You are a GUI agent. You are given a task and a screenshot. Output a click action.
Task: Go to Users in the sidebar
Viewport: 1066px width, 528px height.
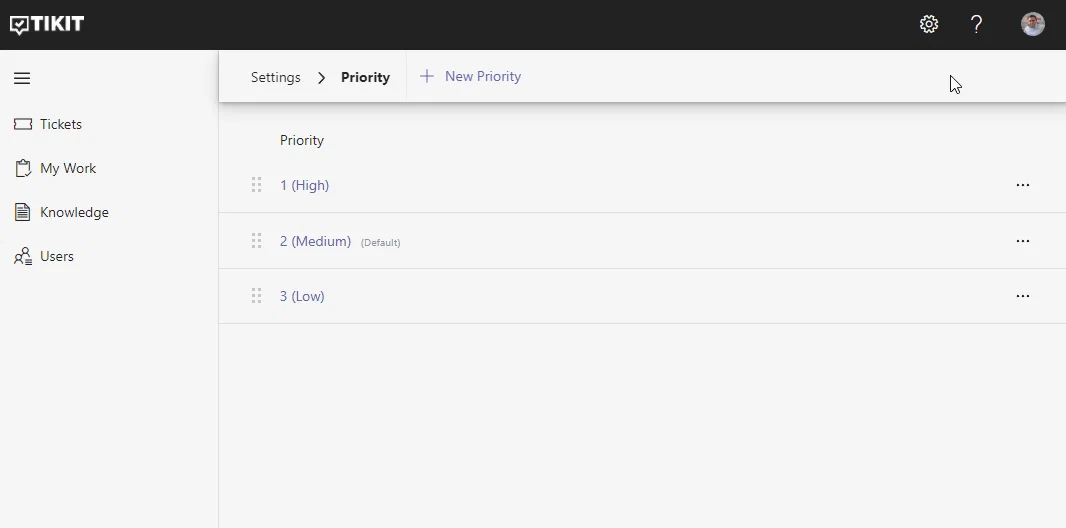(x=56, y=256)
